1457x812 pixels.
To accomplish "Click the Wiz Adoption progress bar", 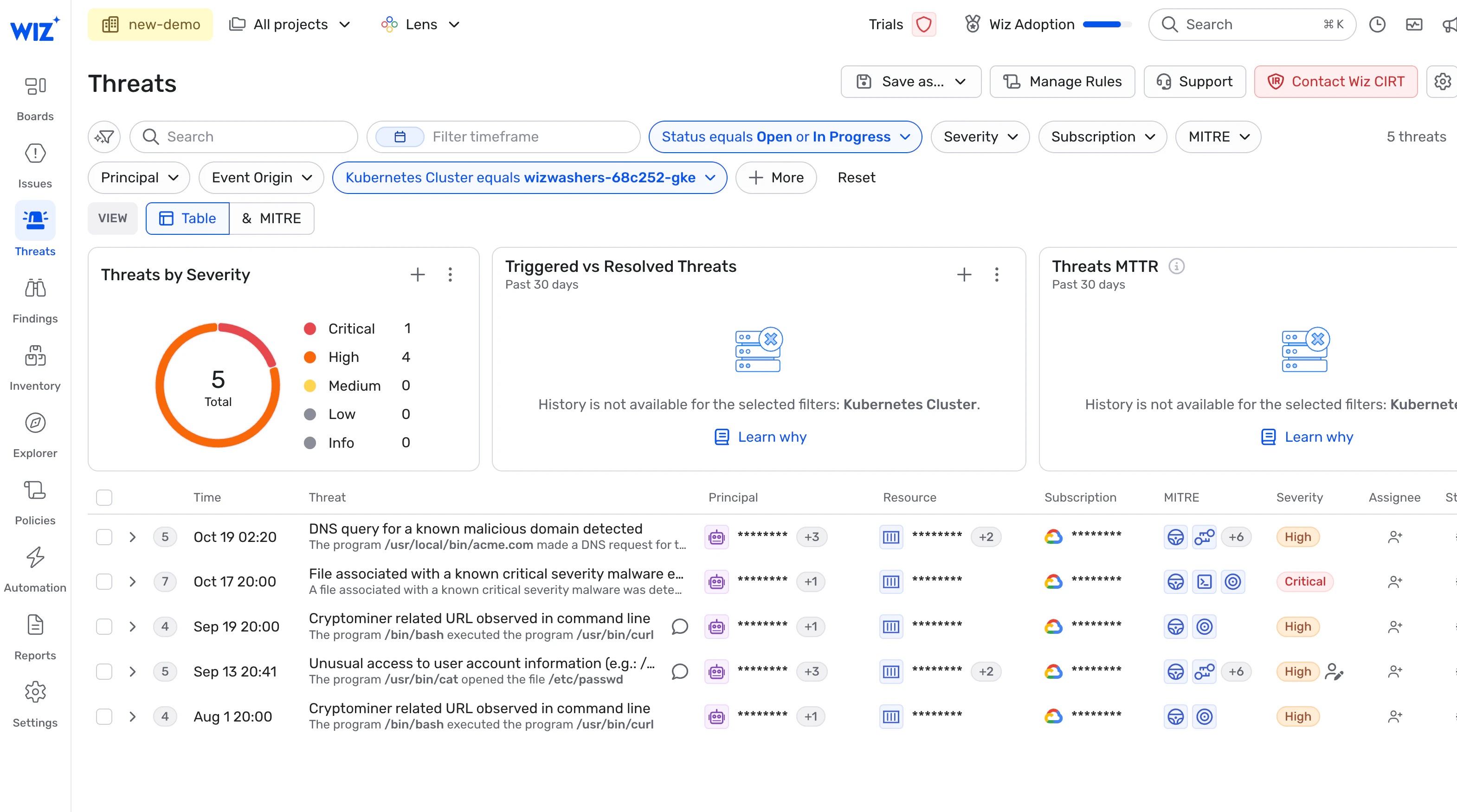I will (x=1107, y=24).
